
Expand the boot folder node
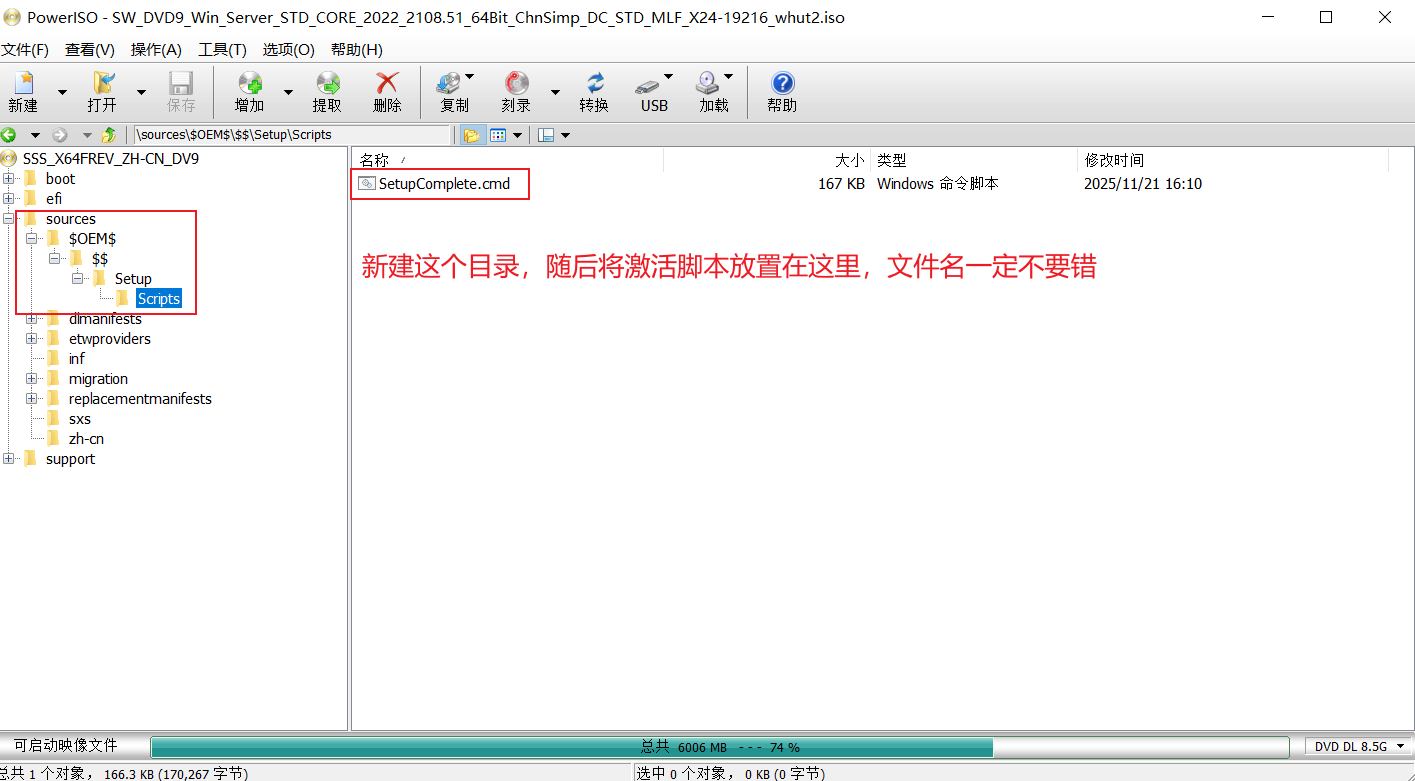(x=9, y=179)
